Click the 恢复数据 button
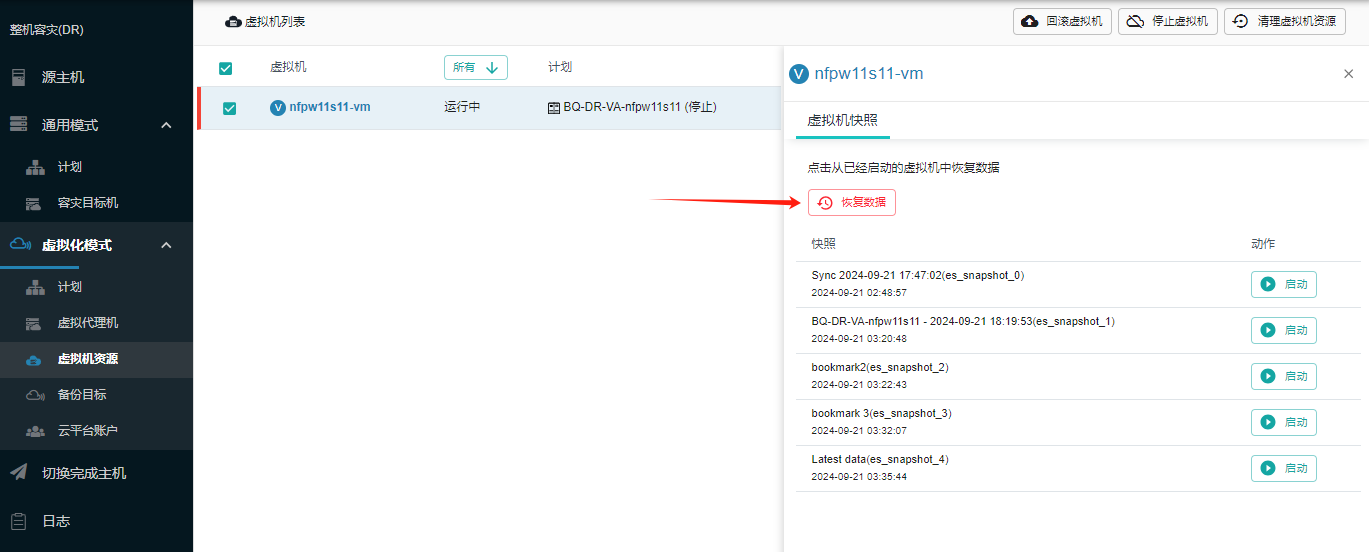The width and height of the screenshot is (1369, 552). point(852,203)
